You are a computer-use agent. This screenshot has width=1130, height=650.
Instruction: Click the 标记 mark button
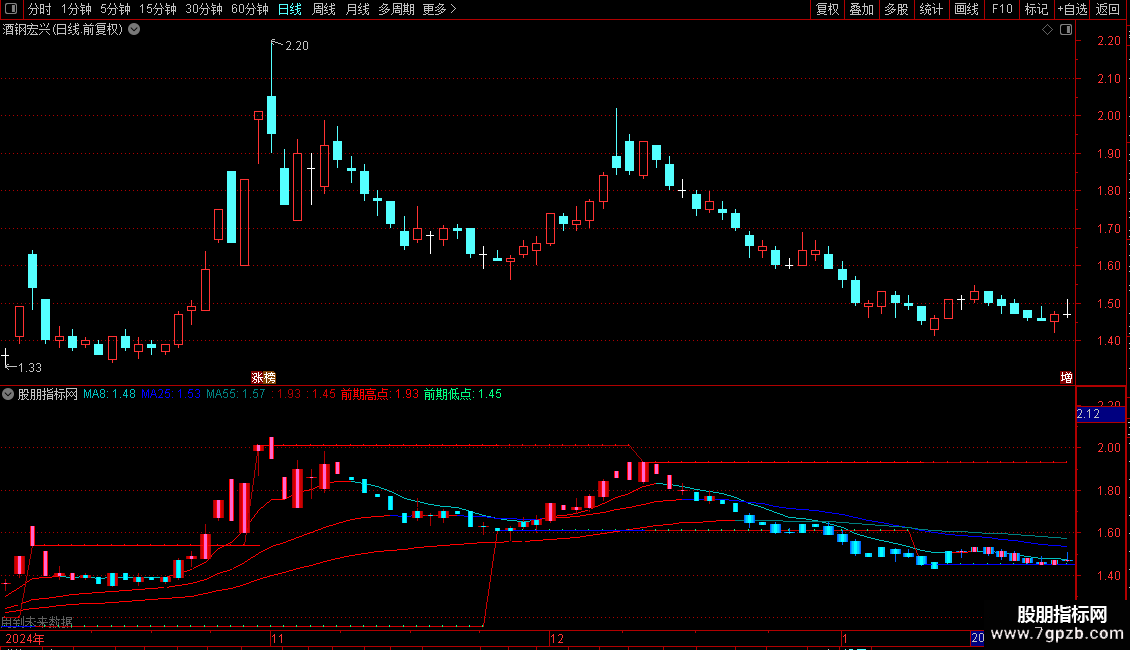[x=1036, y=9]
